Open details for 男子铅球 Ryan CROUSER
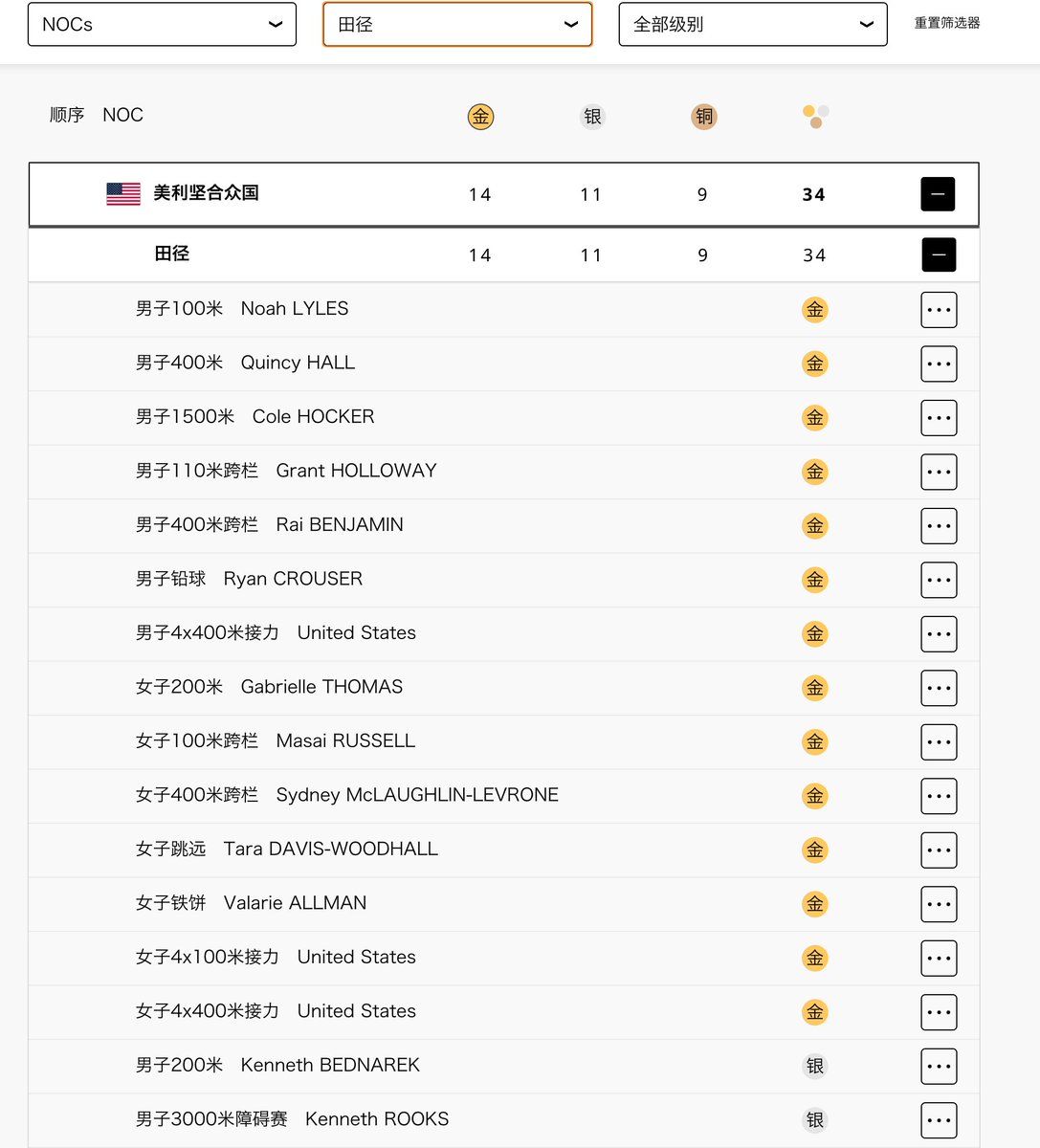The height and width of the screenshot is (1148, 1040). pyautogui.click(x=939, y=580)
